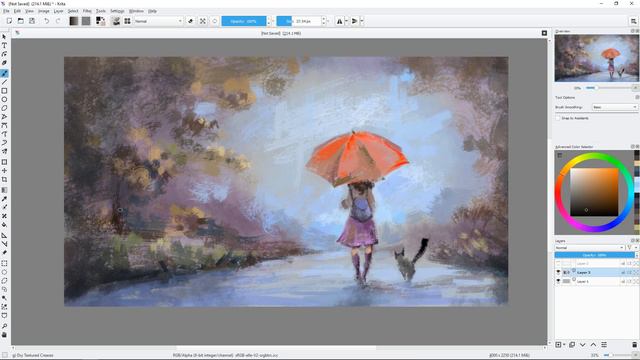
Task: Open the Filter menu
Action: coord(87,11)
